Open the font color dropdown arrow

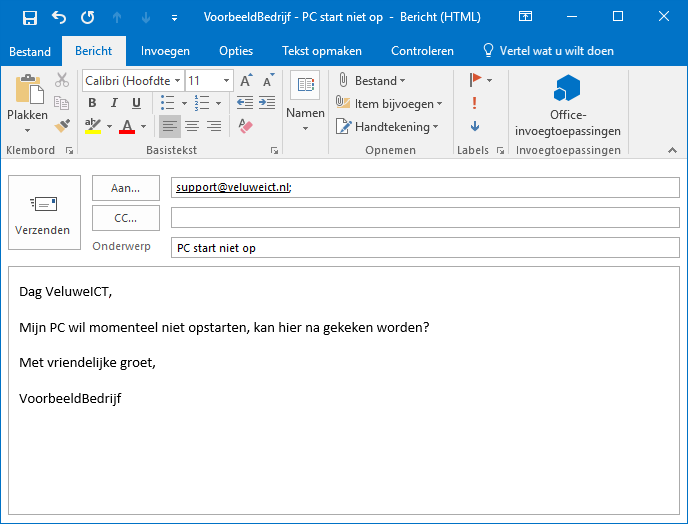143,126
